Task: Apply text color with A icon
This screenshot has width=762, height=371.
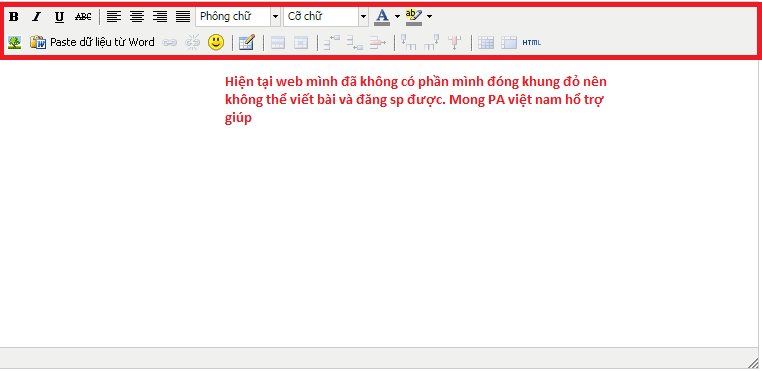Action: [382, 17]
